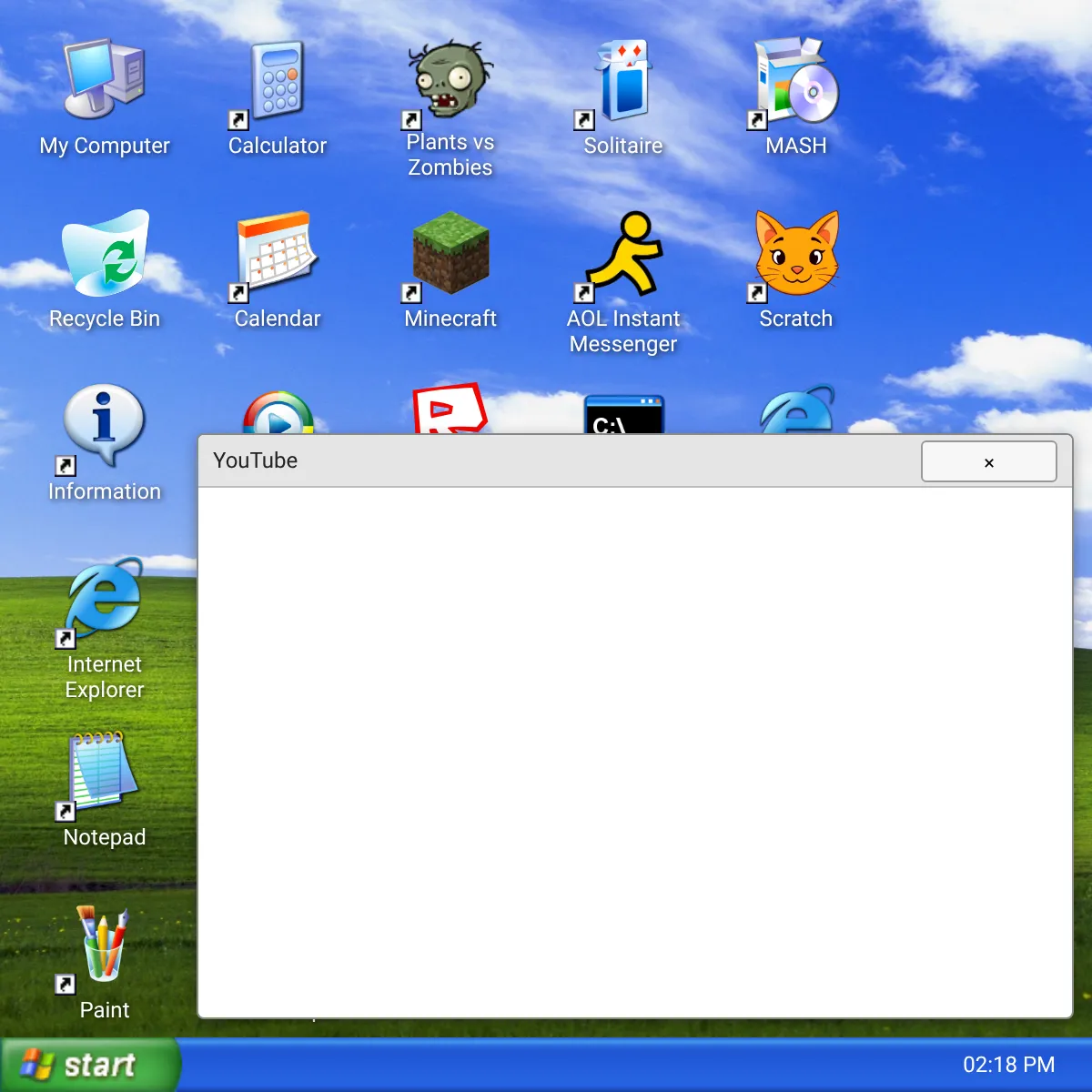Viewport: 1092px width, 1092px height.
Task: Select the media player icon behind YouTube window
Action: click(278, 412)
